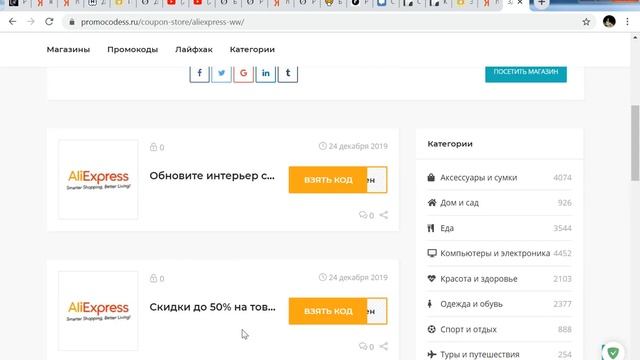Click the house icon beside Дом и сад

click(431, 202)
